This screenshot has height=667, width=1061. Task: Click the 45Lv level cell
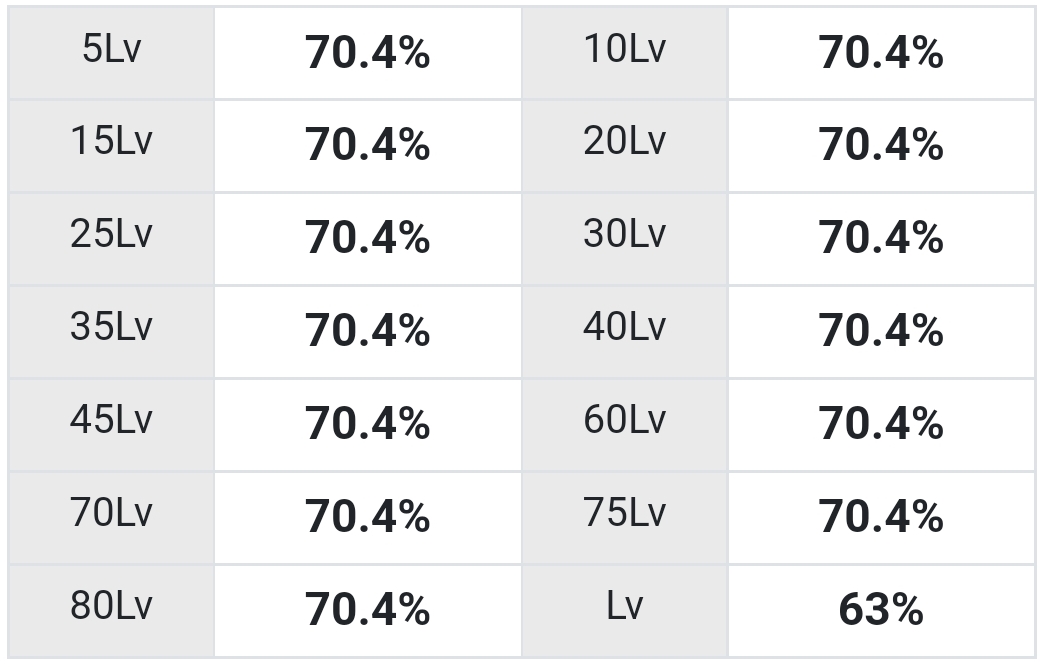click(112, 425)
